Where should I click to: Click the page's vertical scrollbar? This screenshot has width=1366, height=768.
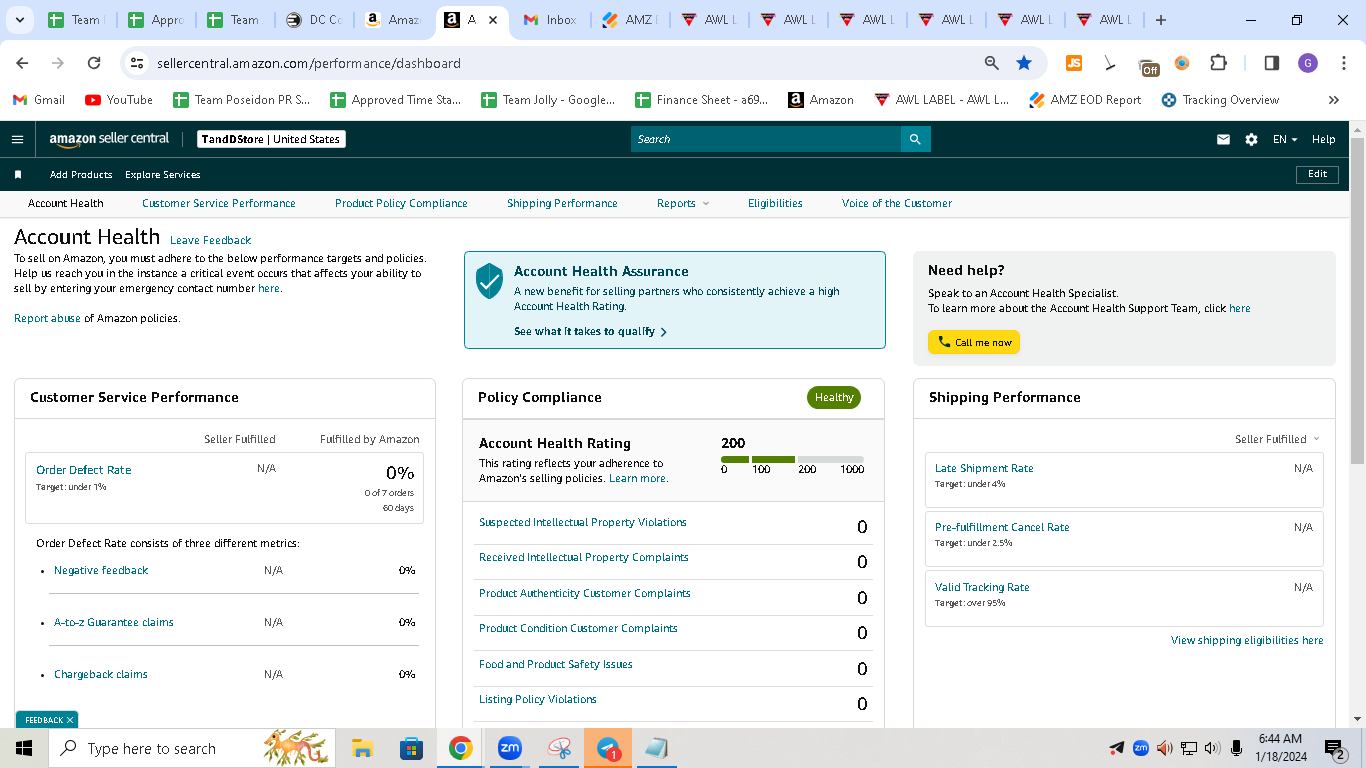[x=1357, y=300]
